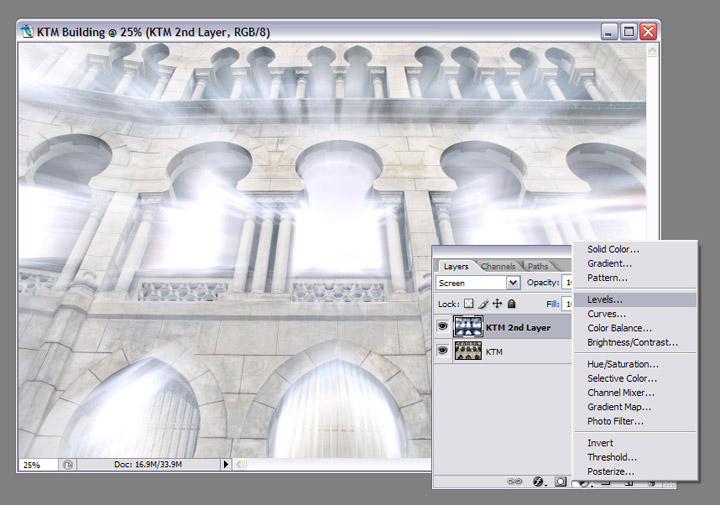Click the status bar preview icon beside zoom
Viewport: 720px width, 505px height.
point(68,465)
